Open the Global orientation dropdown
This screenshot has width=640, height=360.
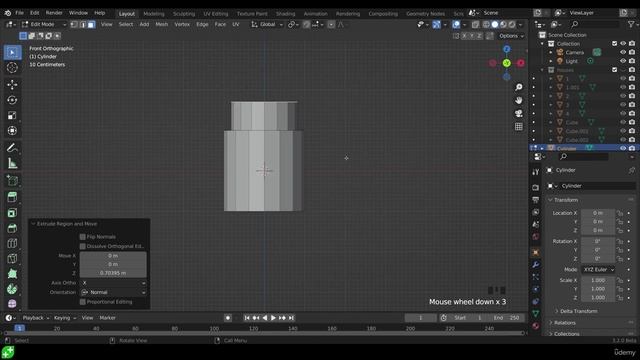[267, 24]
